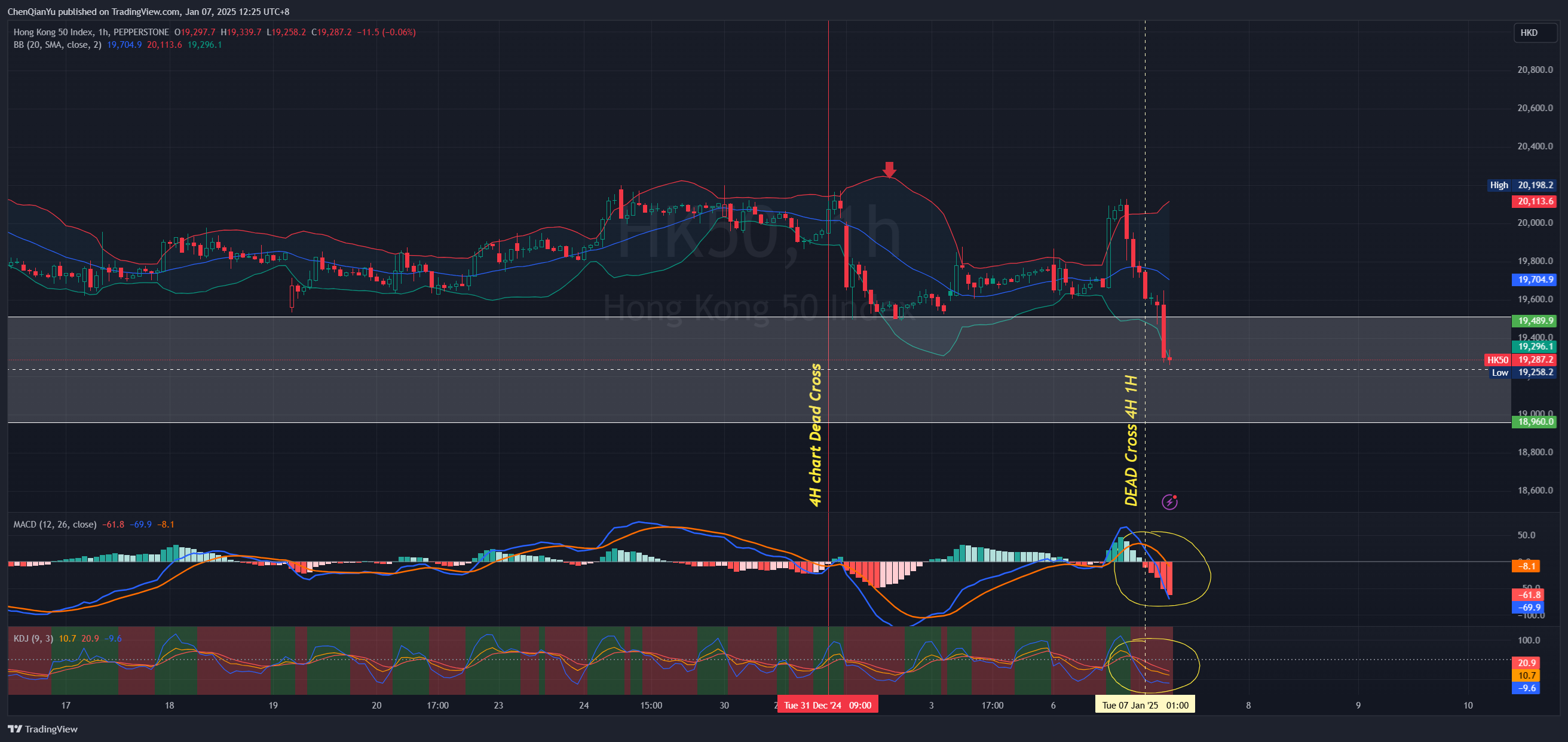Click the red 20,113.6 value in the BB legend

[x=164, y=45]
